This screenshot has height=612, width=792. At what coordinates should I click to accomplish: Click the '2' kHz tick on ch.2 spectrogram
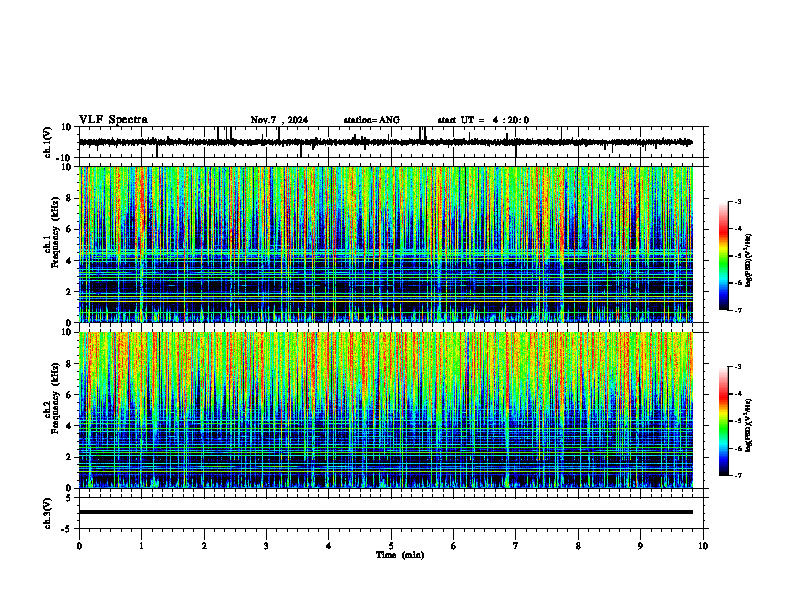click(x=70, y=457)
